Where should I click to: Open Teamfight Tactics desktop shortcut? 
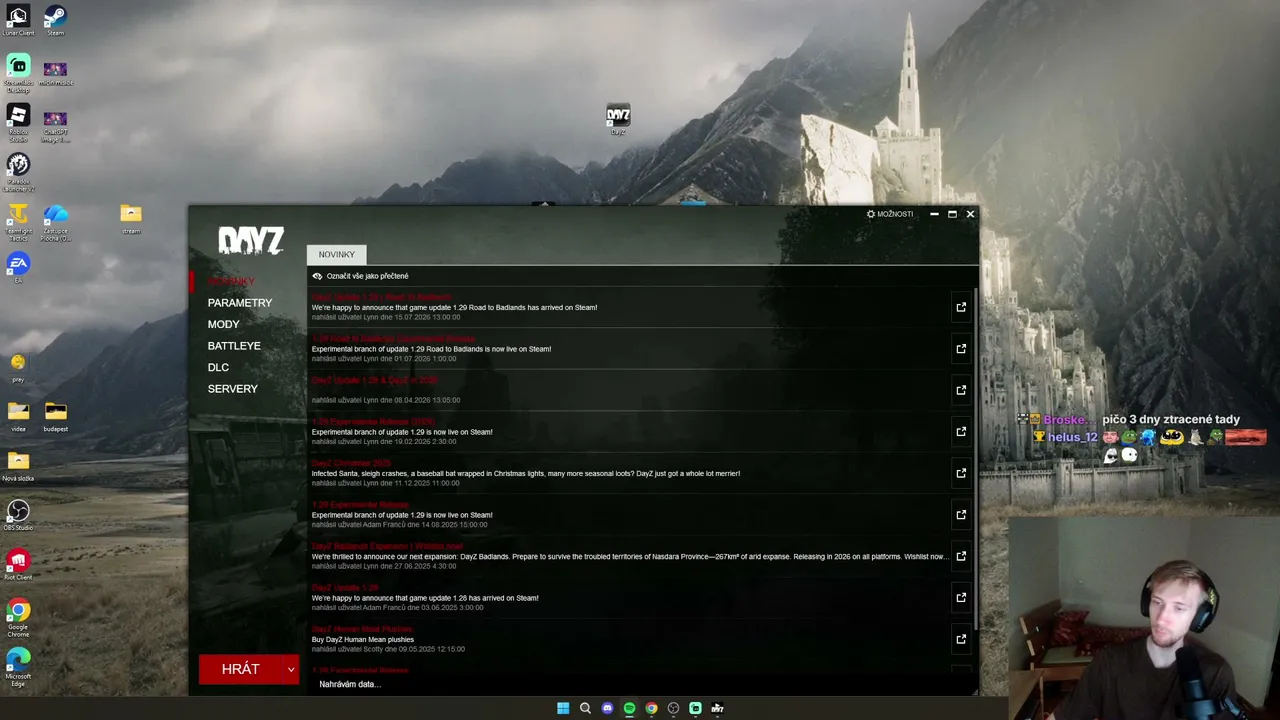[18, 221]
